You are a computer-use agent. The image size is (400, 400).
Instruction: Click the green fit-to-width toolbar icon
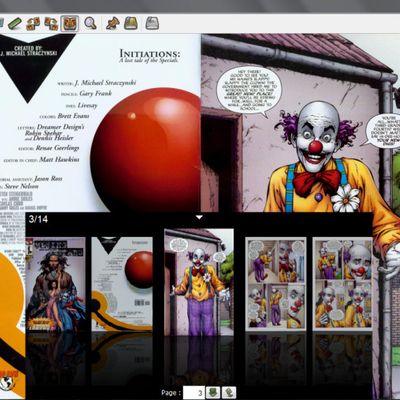[14, 23]
